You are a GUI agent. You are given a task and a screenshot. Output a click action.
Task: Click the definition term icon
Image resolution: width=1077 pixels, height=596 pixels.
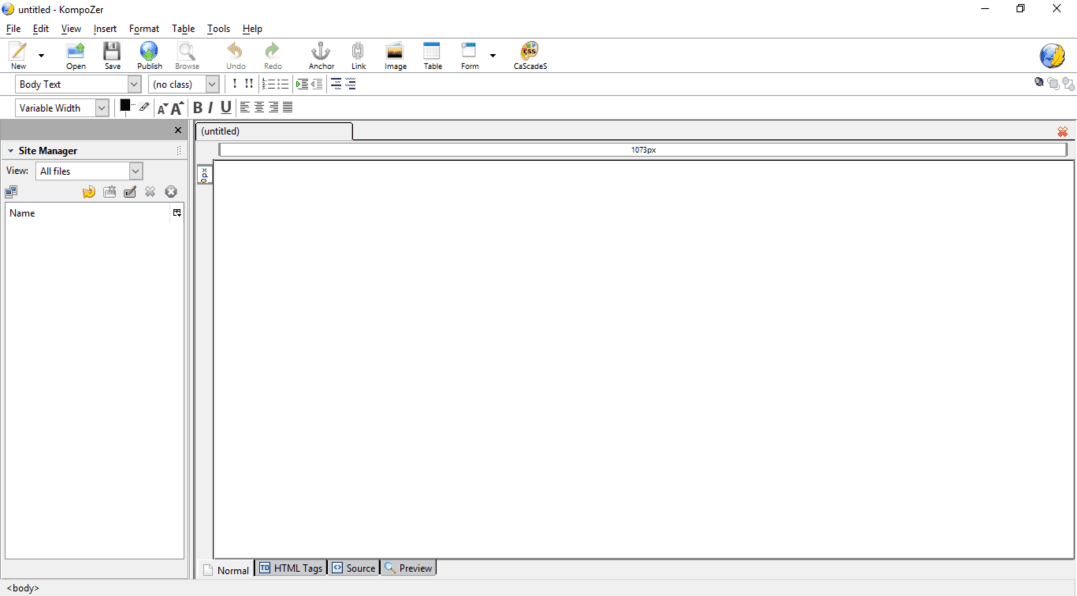(x=336, y=84)
